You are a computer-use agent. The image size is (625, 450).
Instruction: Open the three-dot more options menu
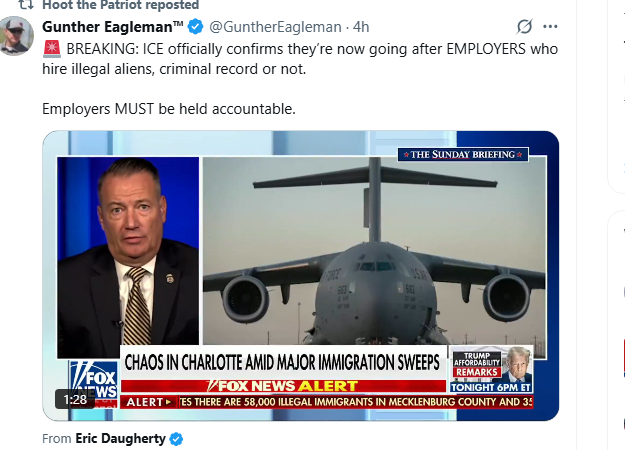click(550, 26)
